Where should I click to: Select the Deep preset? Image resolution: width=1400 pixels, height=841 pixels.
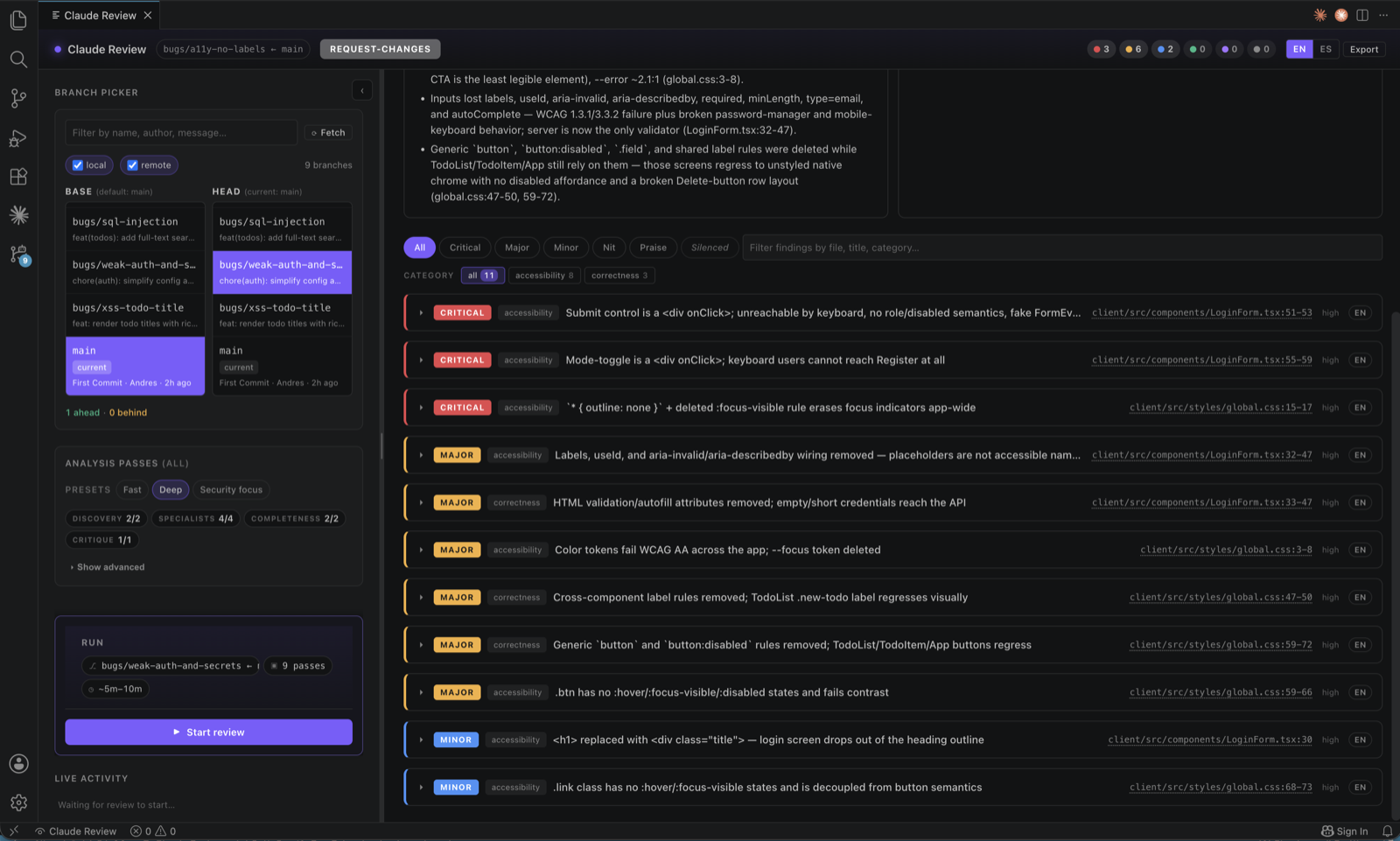171,490
